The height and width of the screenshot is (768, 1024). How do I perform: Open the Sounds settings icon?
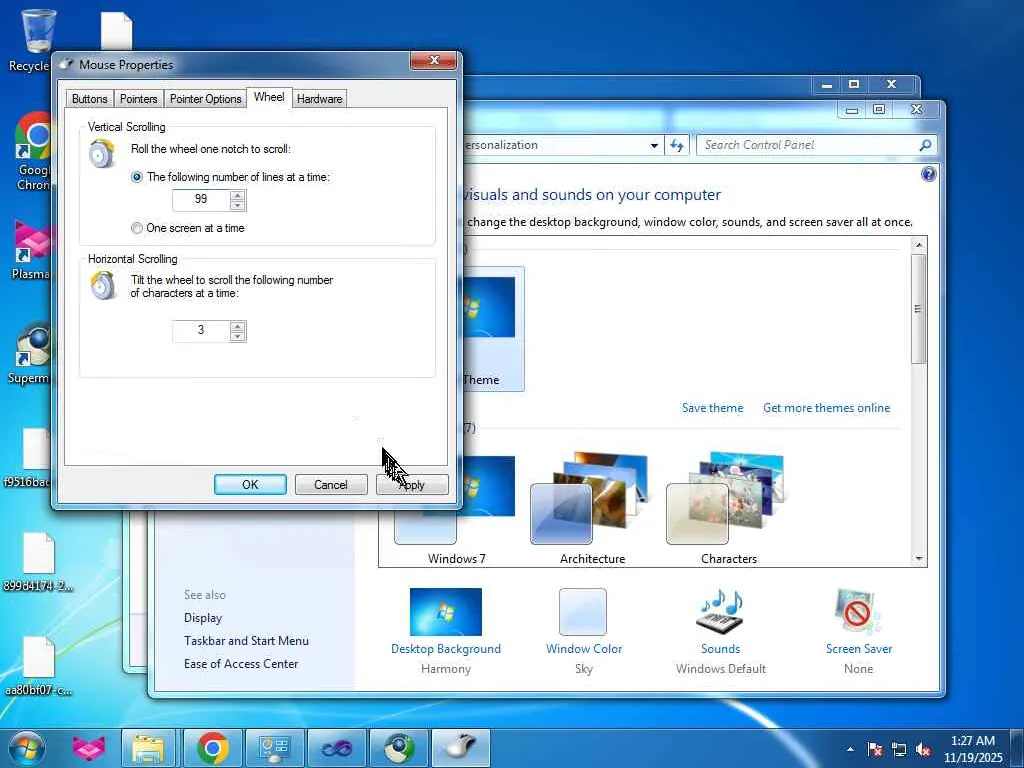[x=720, y=612]
